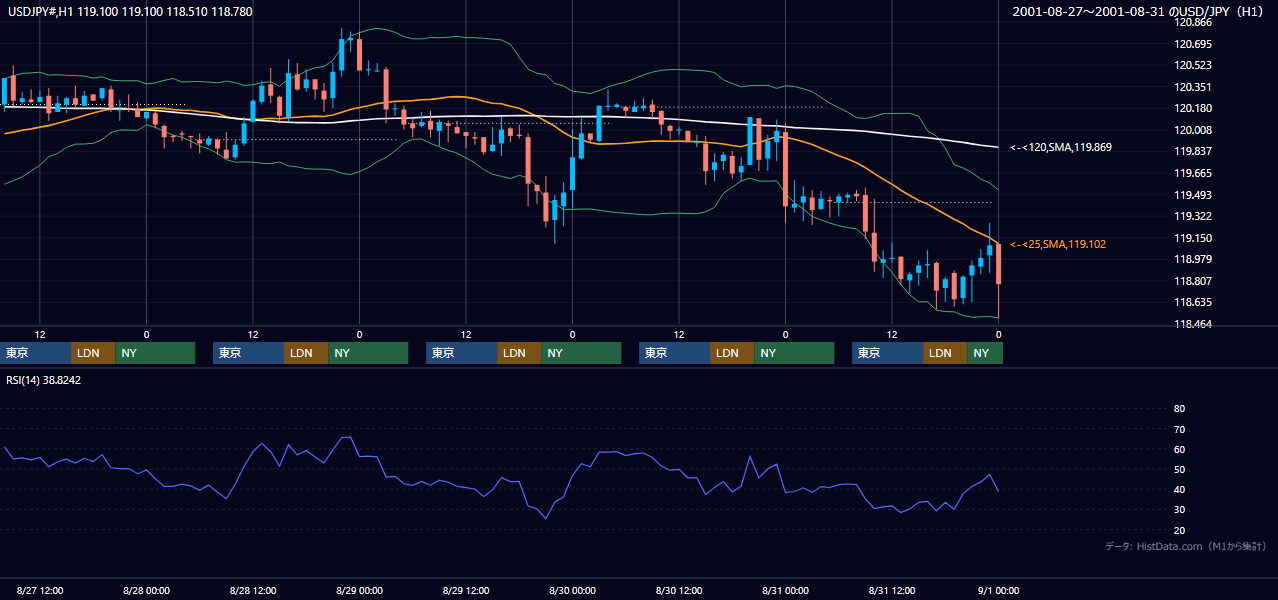The width and height of the screenshot is (1278, 600).
Task: Click the 119.150 price axis label
Action: [1194, 238]
